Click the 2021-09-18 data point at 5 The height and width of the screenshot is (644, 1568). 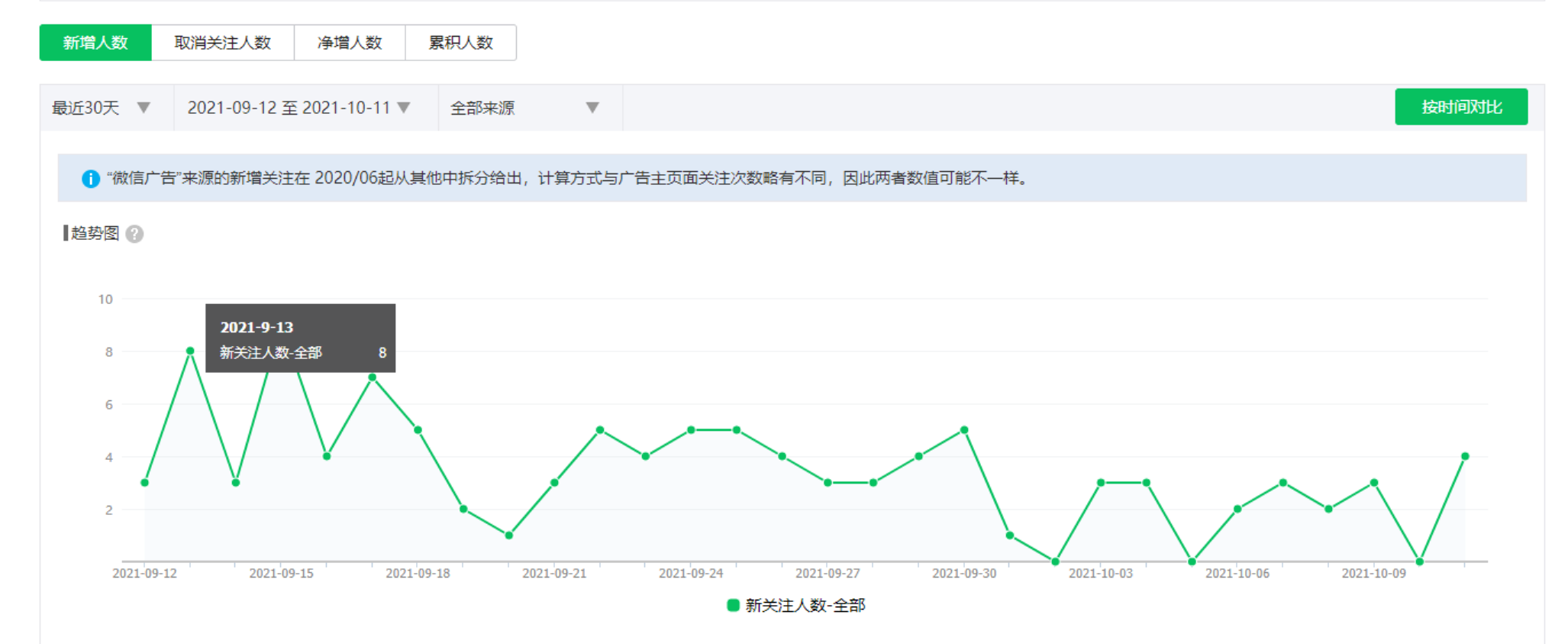(418, 430)
